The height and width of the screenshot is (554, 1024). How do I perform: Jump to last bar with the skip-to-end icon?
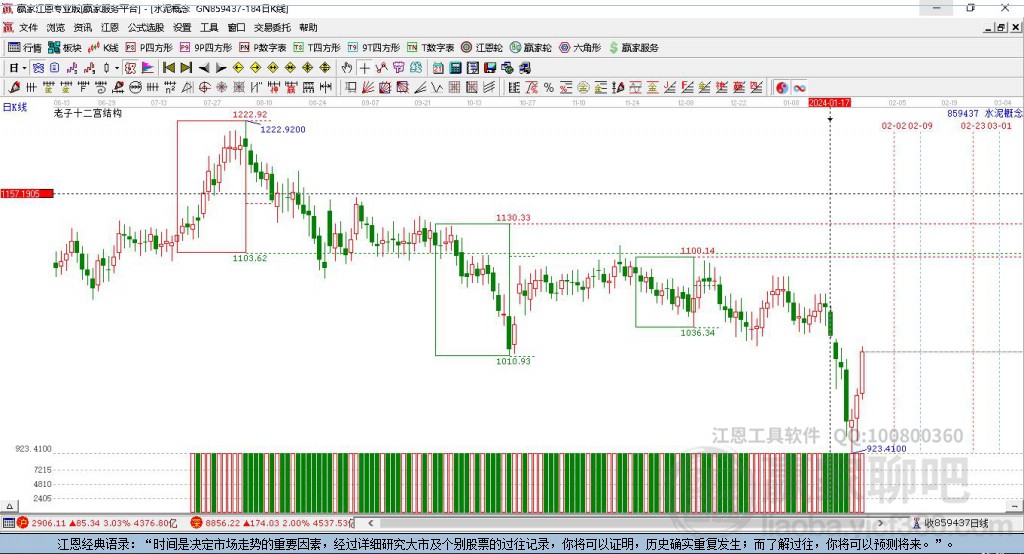tap(186, 68)
